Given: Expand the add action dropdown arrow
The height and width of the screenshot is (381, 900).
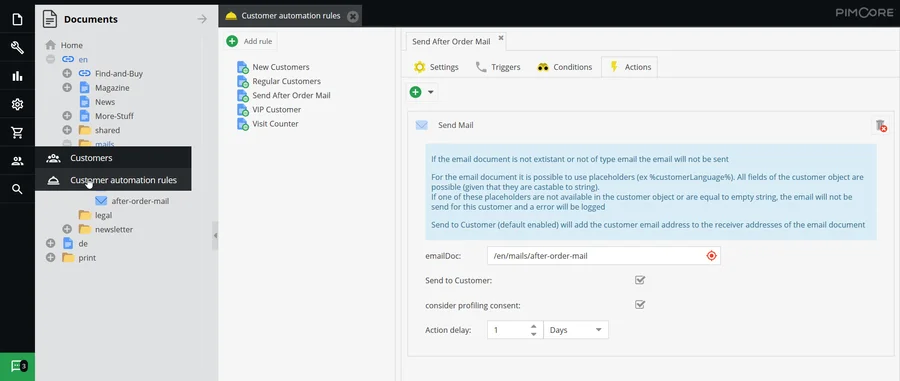Looking at the screenshot, I should pos(431,92).
